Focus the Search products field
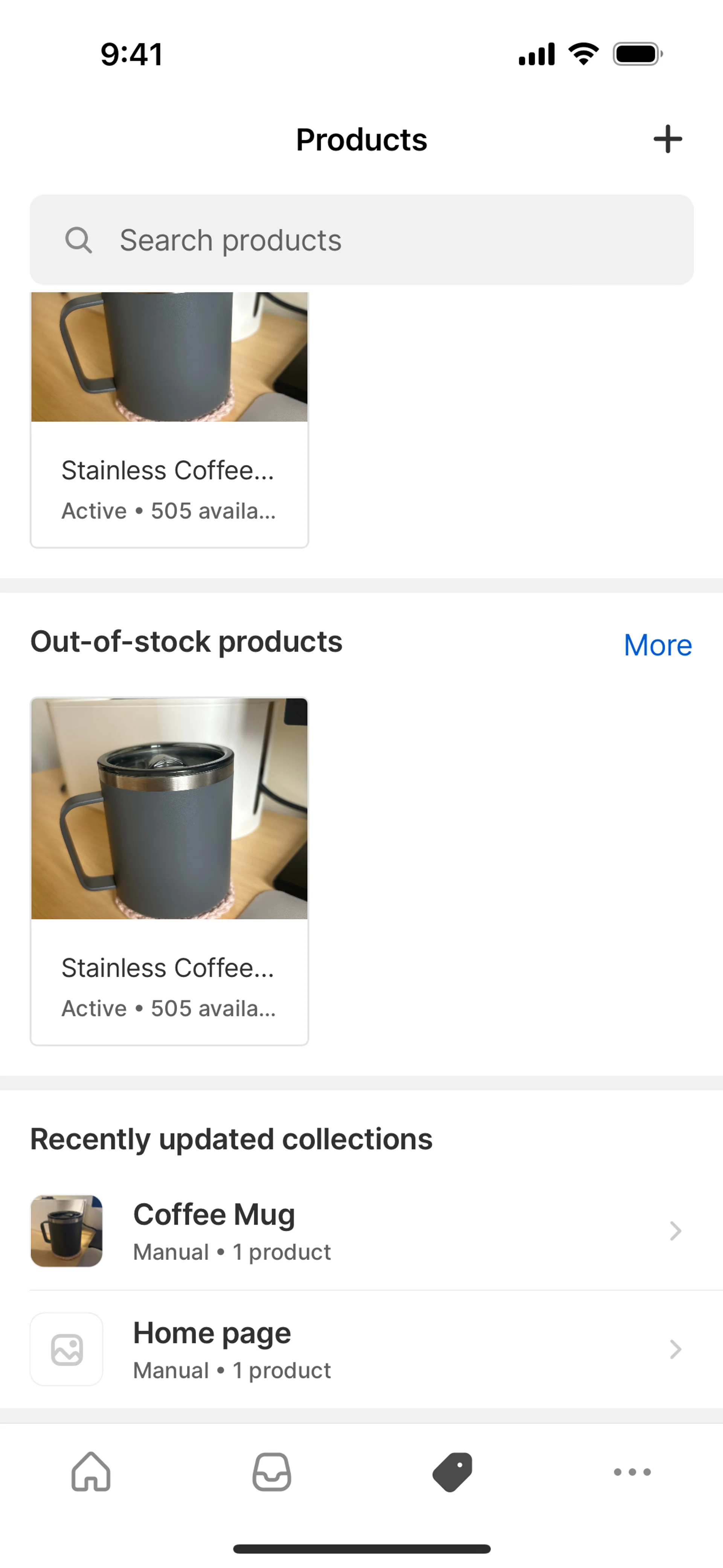 (x=377, y=240)
